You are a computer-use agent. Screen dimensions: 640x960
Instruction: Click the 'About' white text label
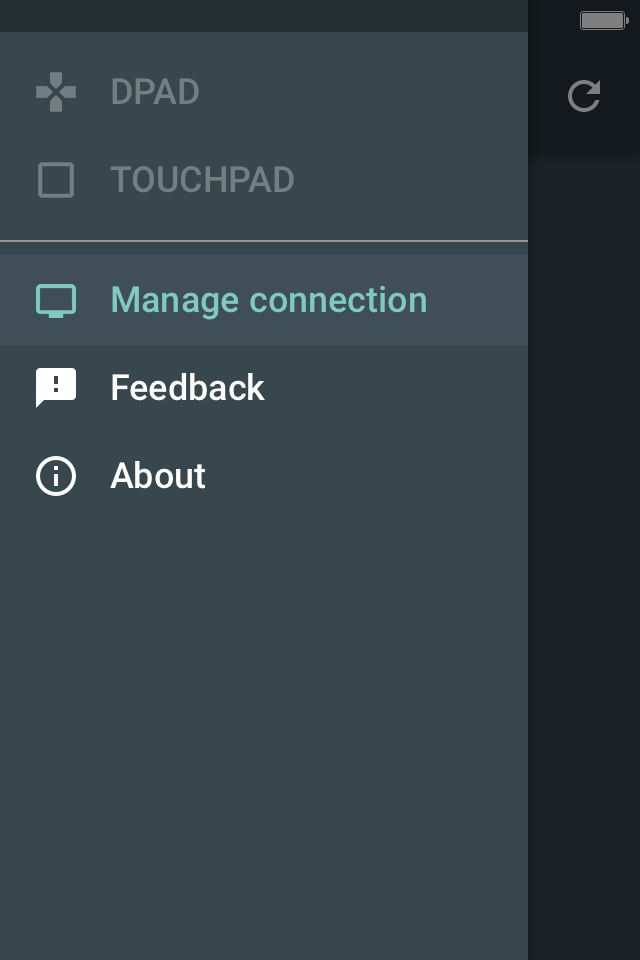158,476
